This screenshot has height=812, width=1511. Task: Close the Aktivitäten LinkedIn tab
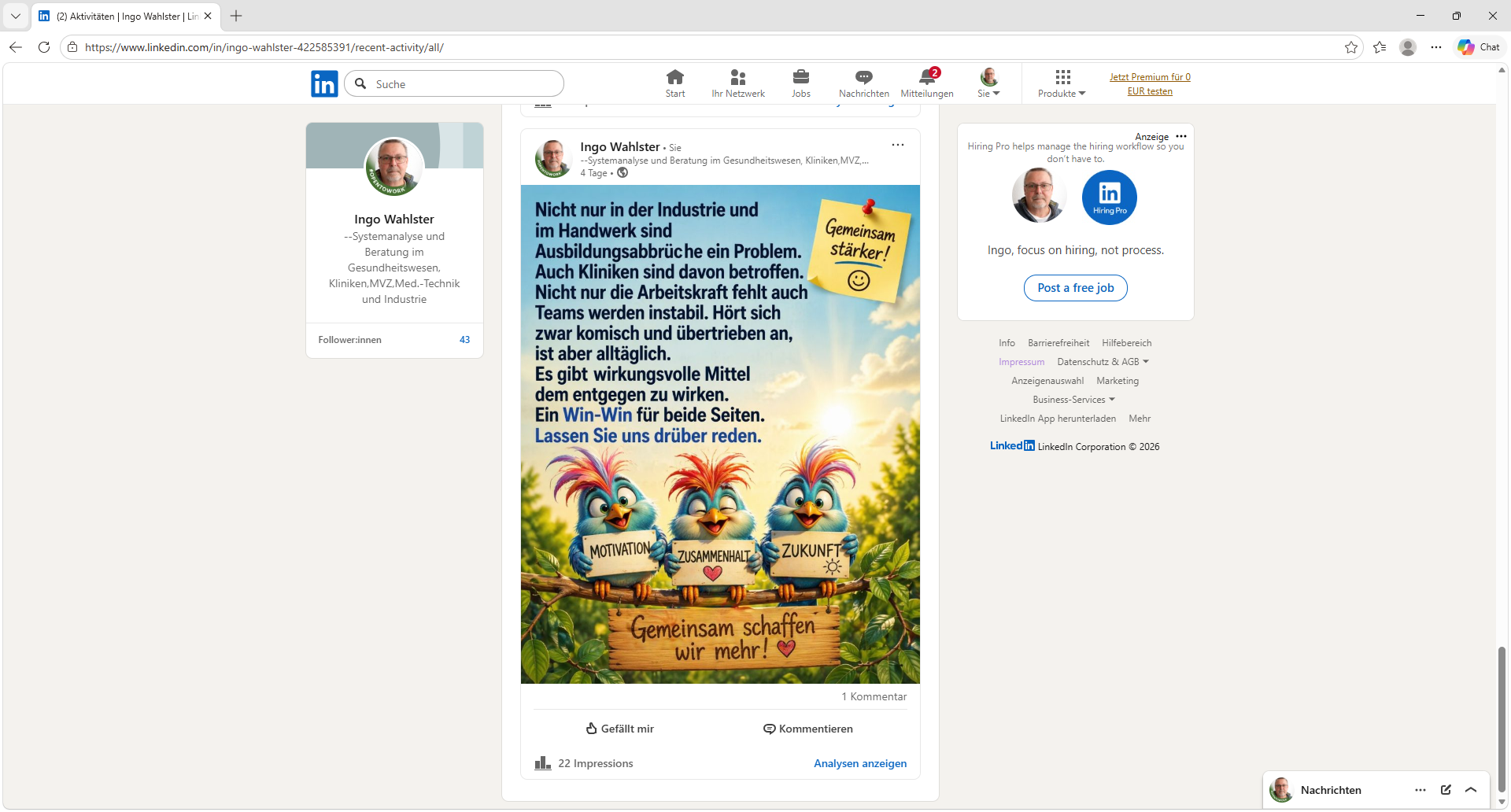208,16
